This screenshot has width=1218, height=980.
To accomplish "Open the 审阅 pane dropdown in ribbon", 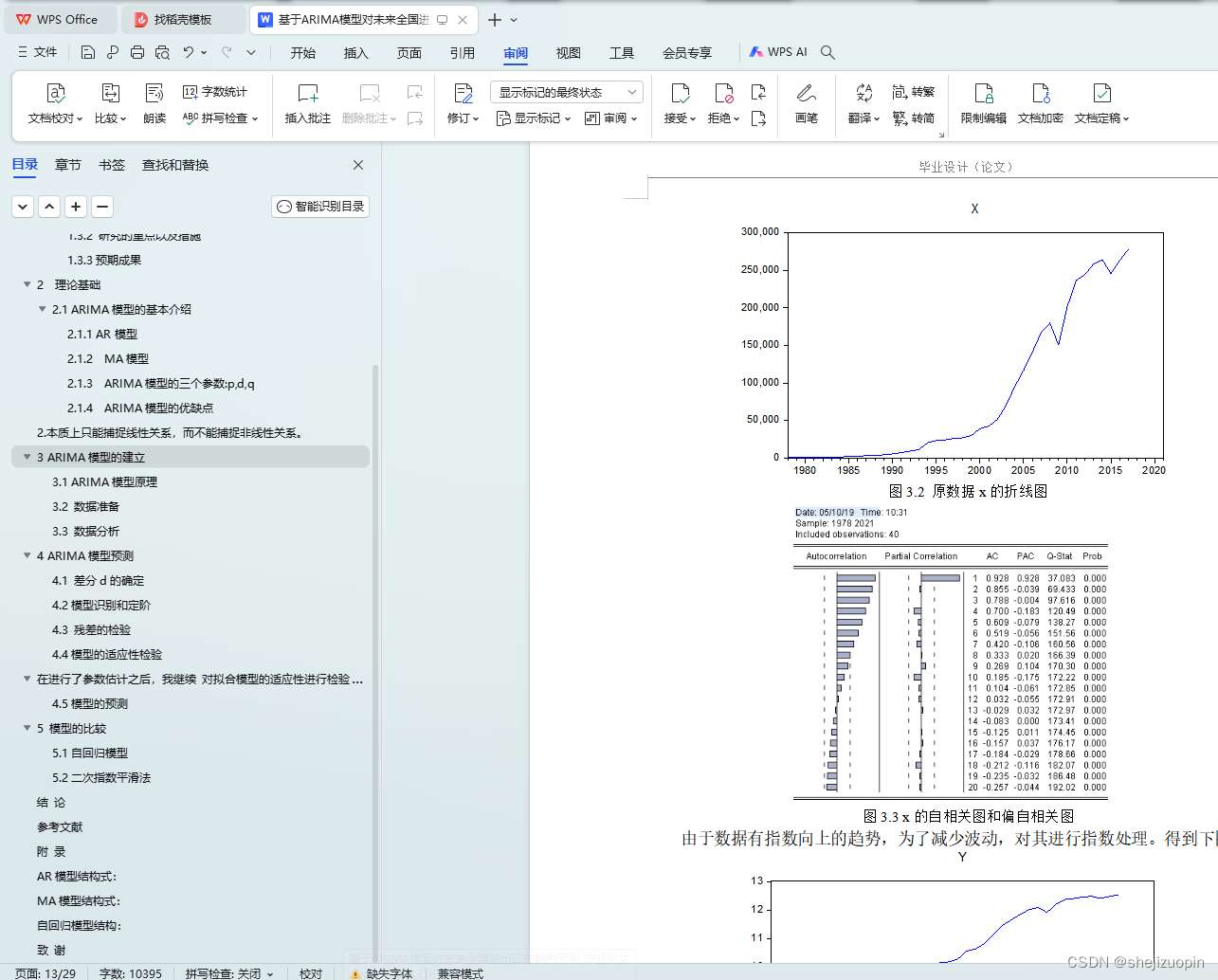I will coord(611,118).
